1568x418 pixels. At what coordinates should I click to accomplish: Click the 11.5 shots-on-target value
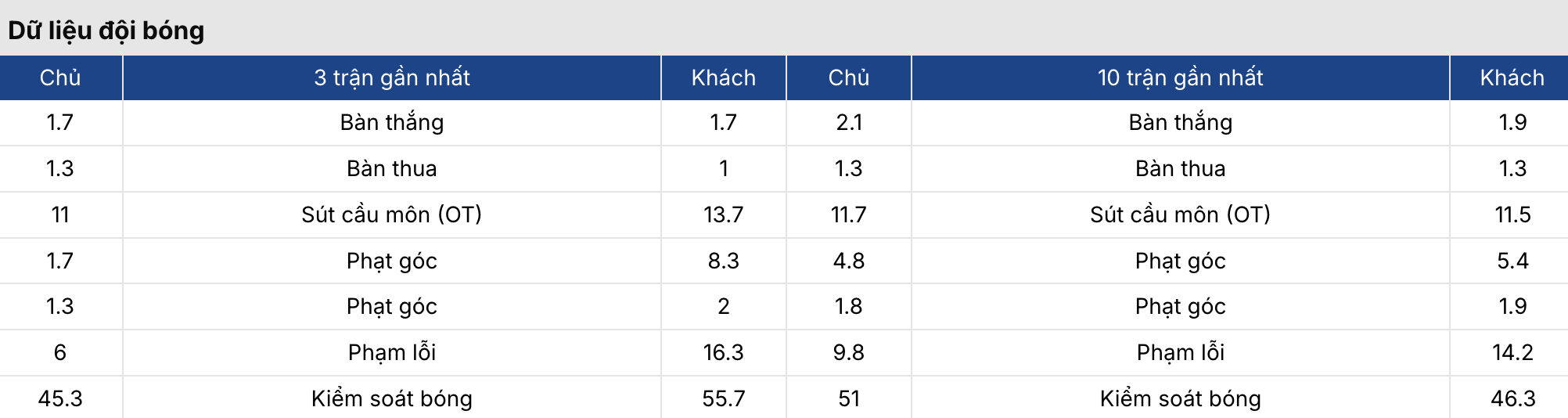[1512, 214]
